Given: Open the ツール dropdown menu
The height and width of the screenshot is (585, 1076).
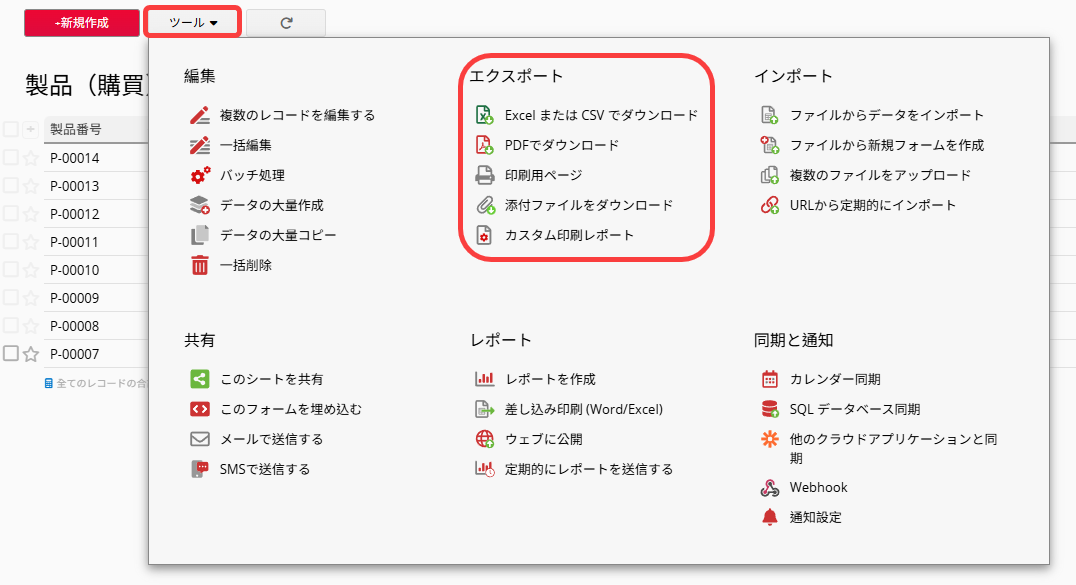Looking at the screenshot, I should (x=193, y=22).
